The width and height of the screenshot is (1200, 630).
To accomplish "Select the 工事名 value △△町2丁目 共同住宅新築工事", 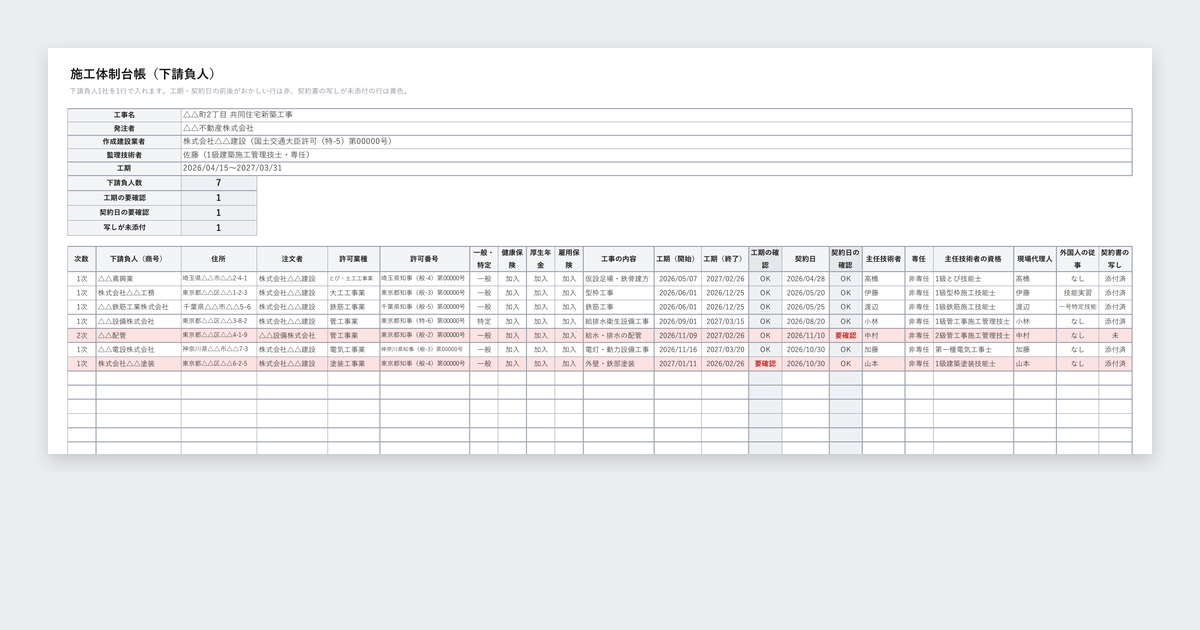I will 657,115.
